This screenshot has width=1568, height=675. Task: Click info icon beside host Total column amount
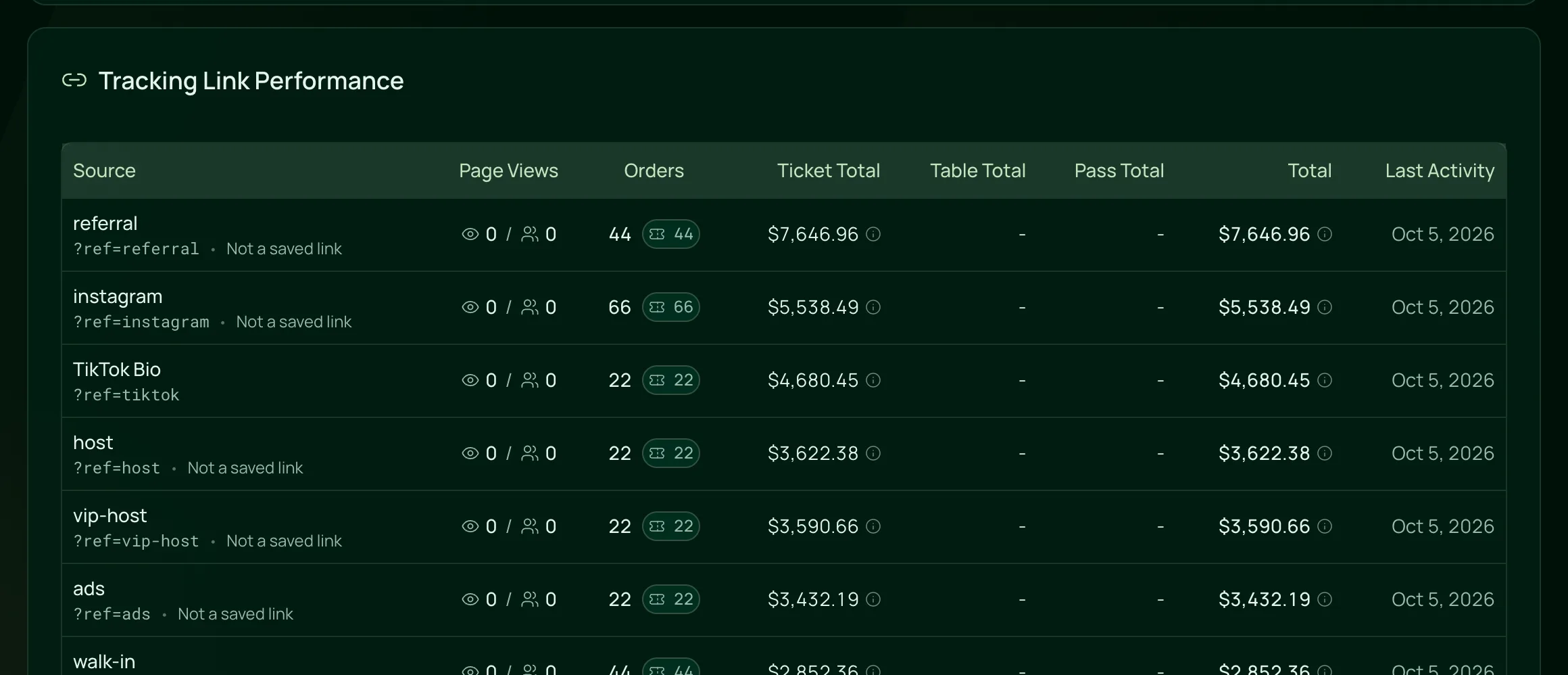1325,453
